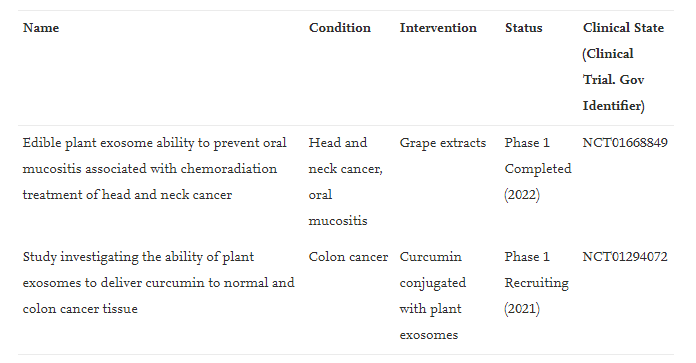Click the Head and neck cancer condition cell

pyautogui.click(x=345, y=182)
